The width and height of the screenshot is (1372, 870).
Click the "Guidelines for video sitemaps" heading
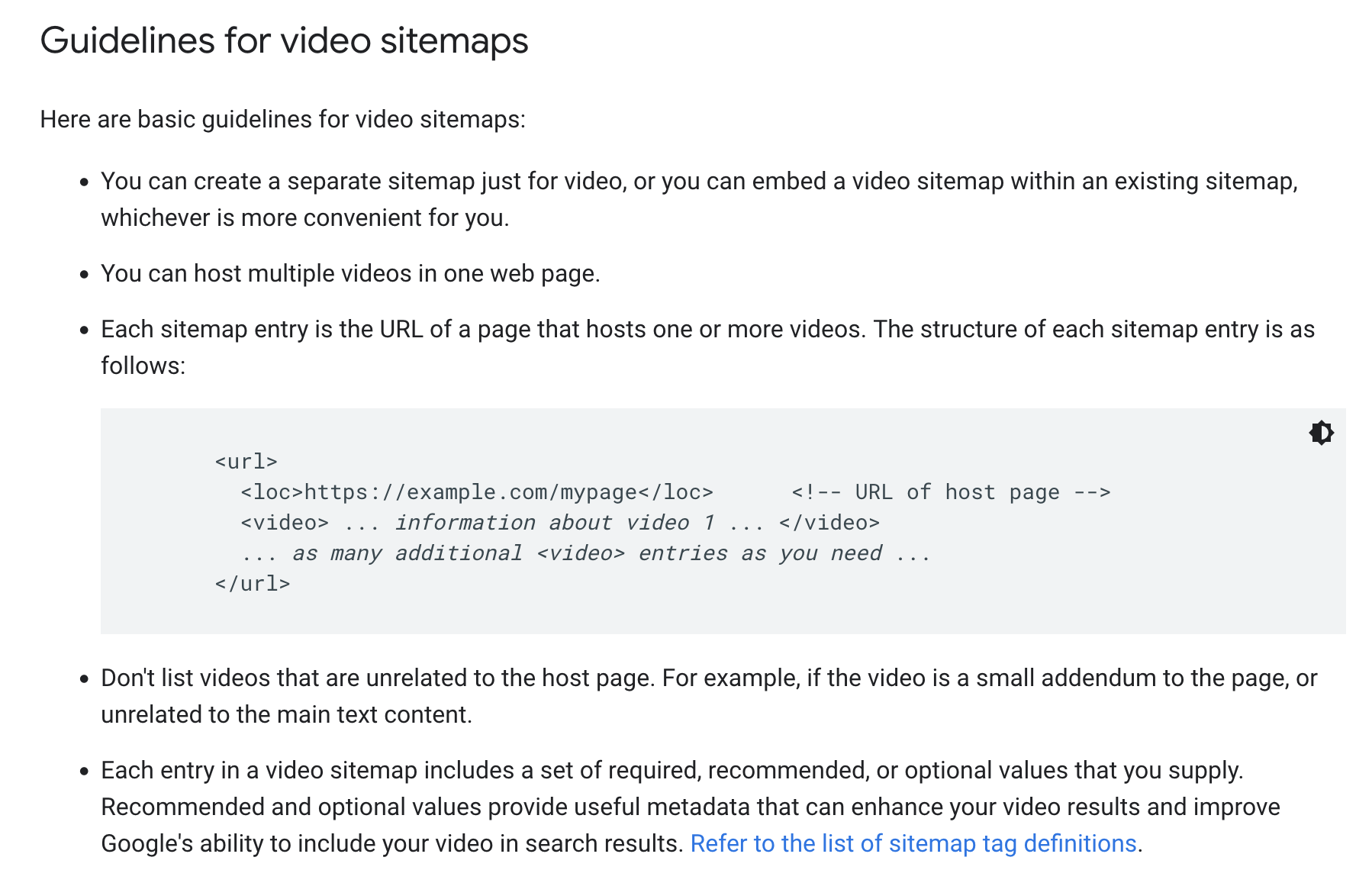coord(284,40)
